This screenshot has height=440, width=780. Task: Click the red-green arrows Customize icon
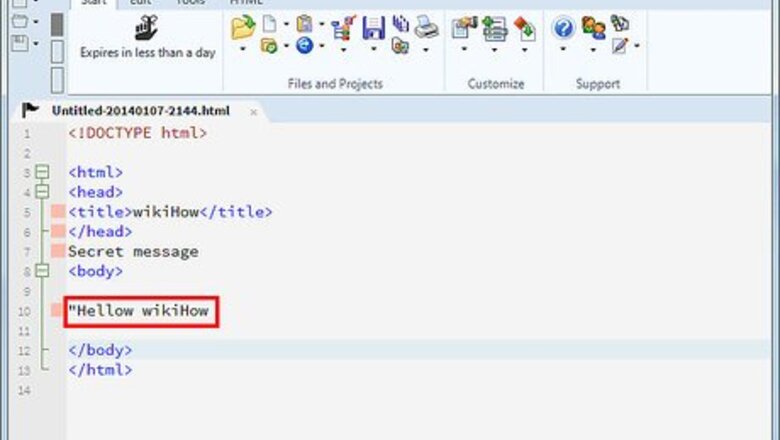pos(524,27)
